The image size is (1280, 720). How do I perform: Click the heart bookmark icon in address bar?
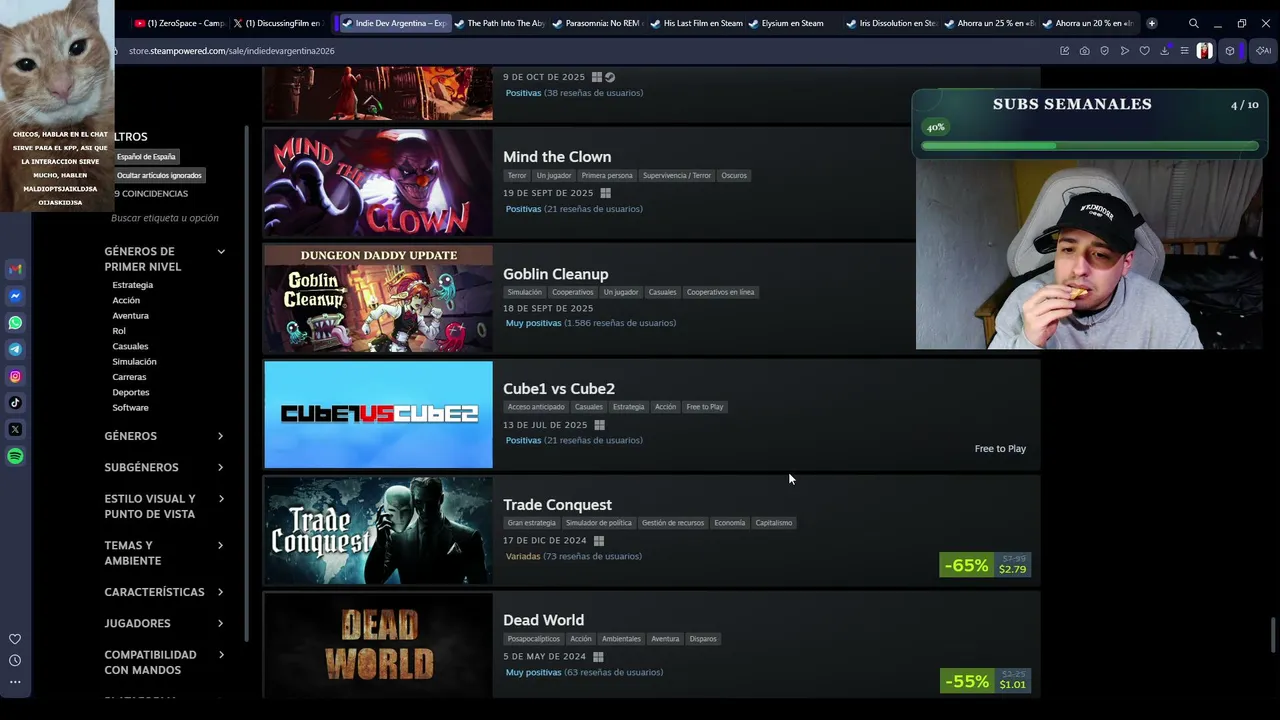click(x=1144, y=51)
